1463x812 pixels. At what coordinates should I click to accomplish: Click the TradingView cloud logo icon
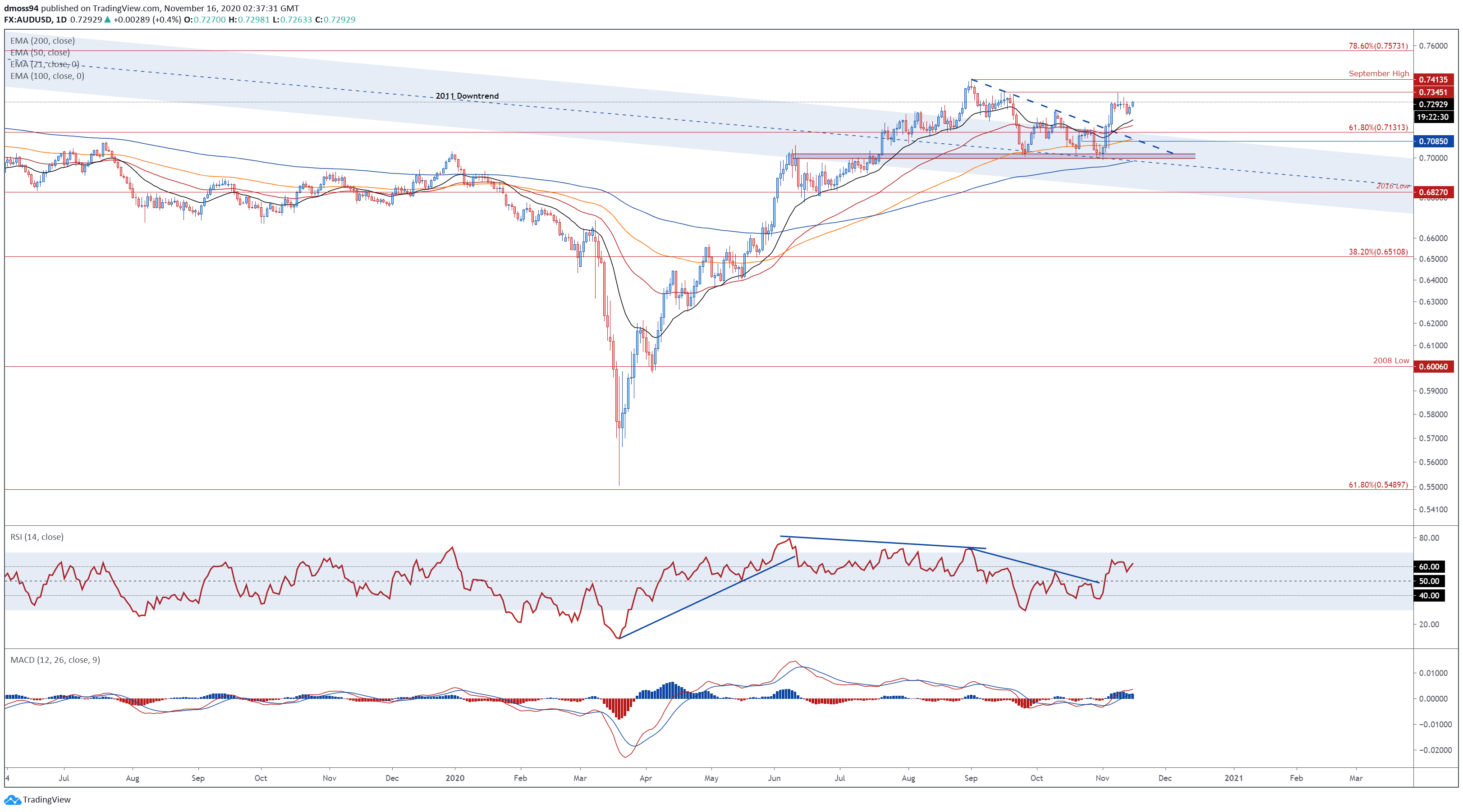pos(13,799)
